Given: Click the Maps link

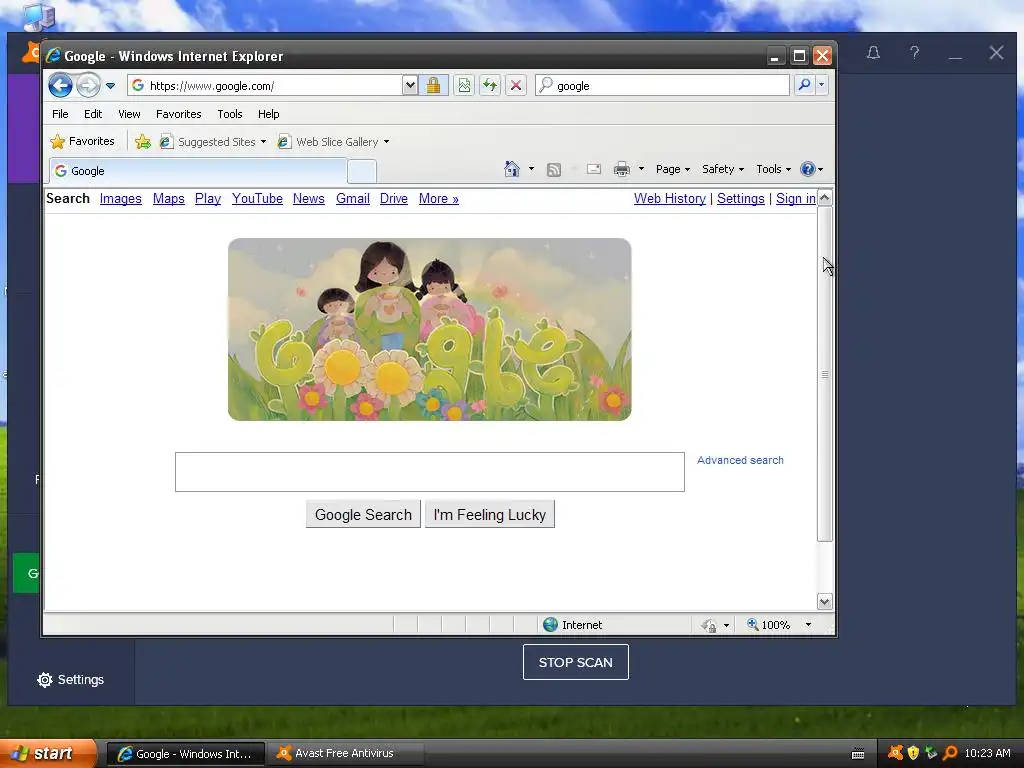Looking at the screenshot, I should (x=168, y=199).
